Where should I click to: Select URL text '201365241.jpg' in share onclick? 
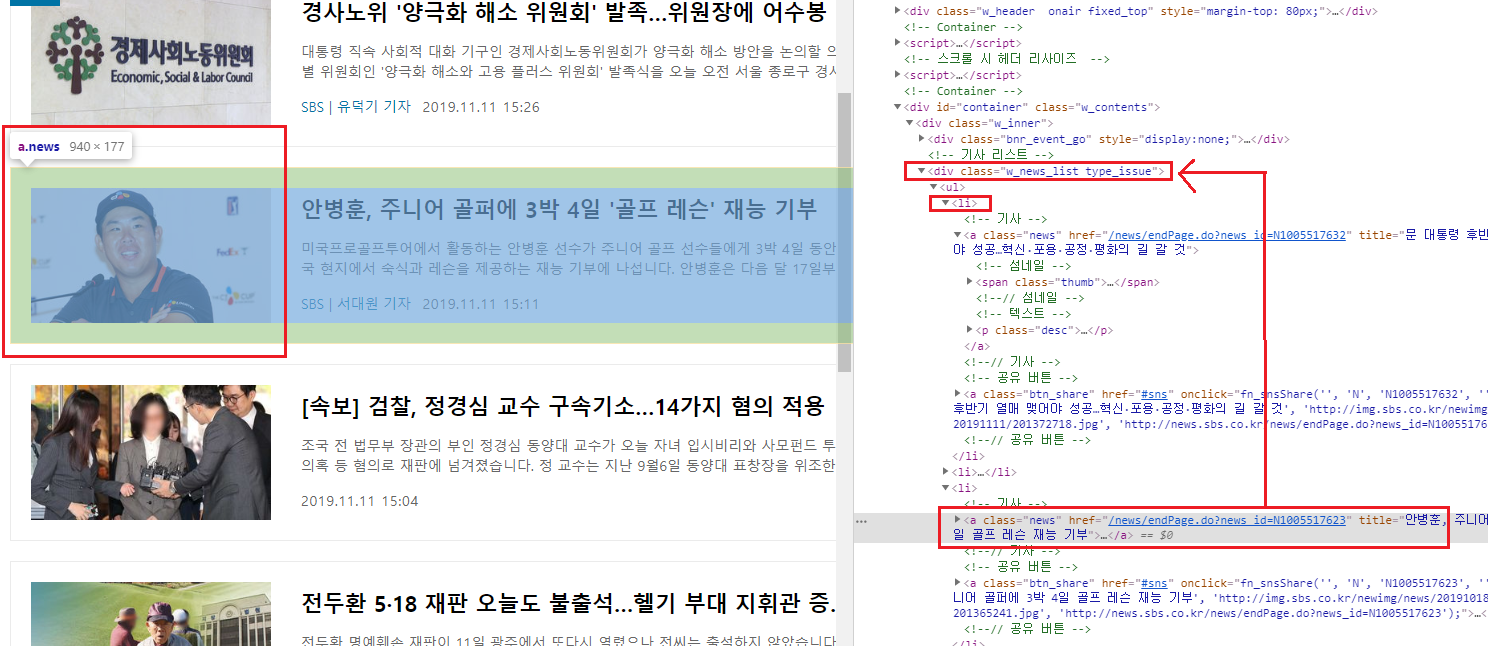point(997,613)
